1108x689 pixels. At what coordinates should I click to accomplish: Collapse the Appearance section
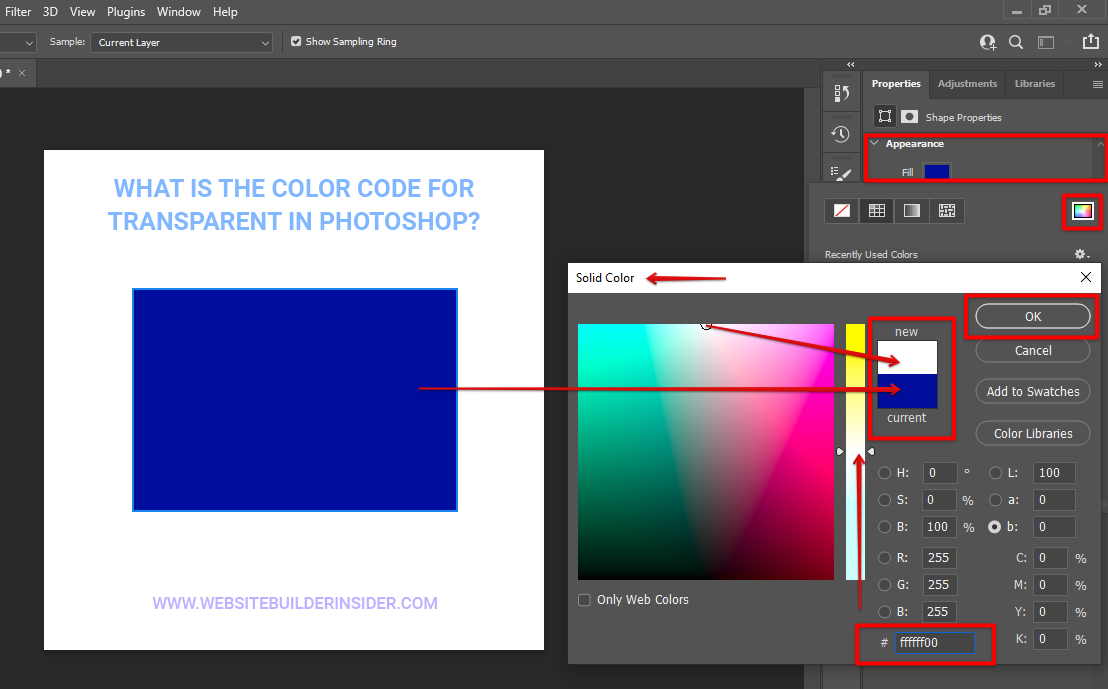(x=874, y=144)
